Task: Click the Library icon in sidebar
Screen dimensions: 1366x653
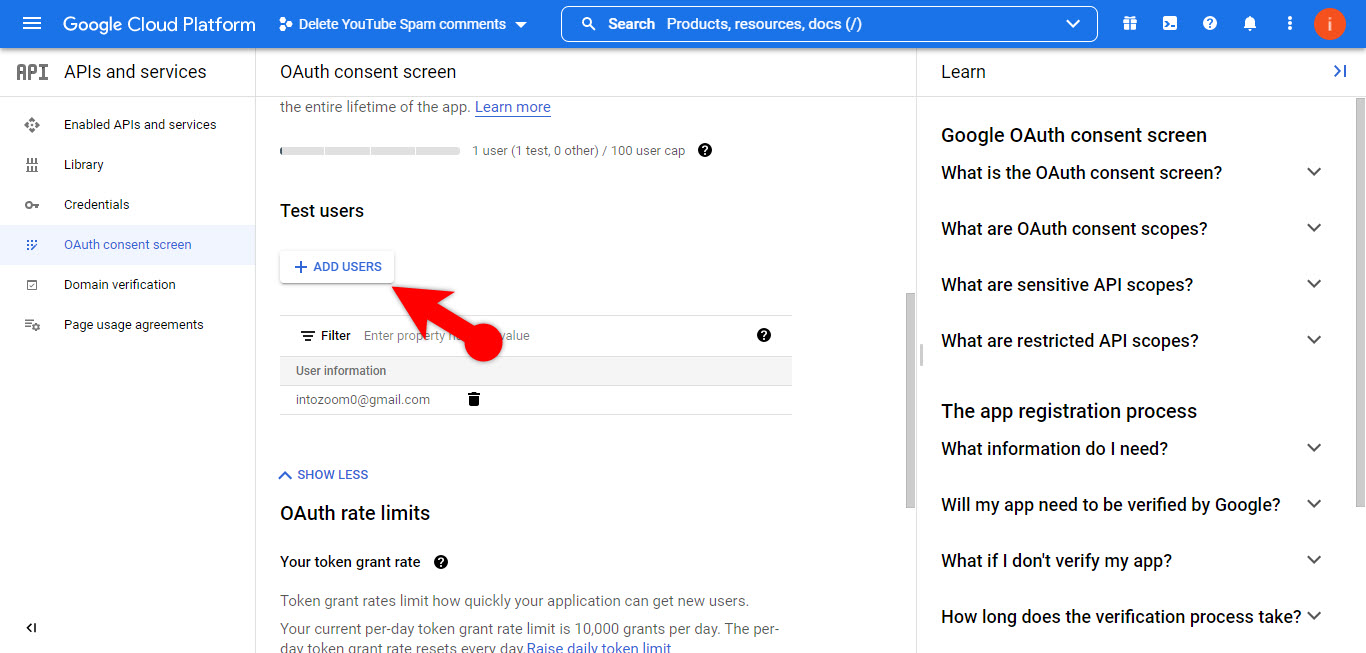Action: [32, 165]
